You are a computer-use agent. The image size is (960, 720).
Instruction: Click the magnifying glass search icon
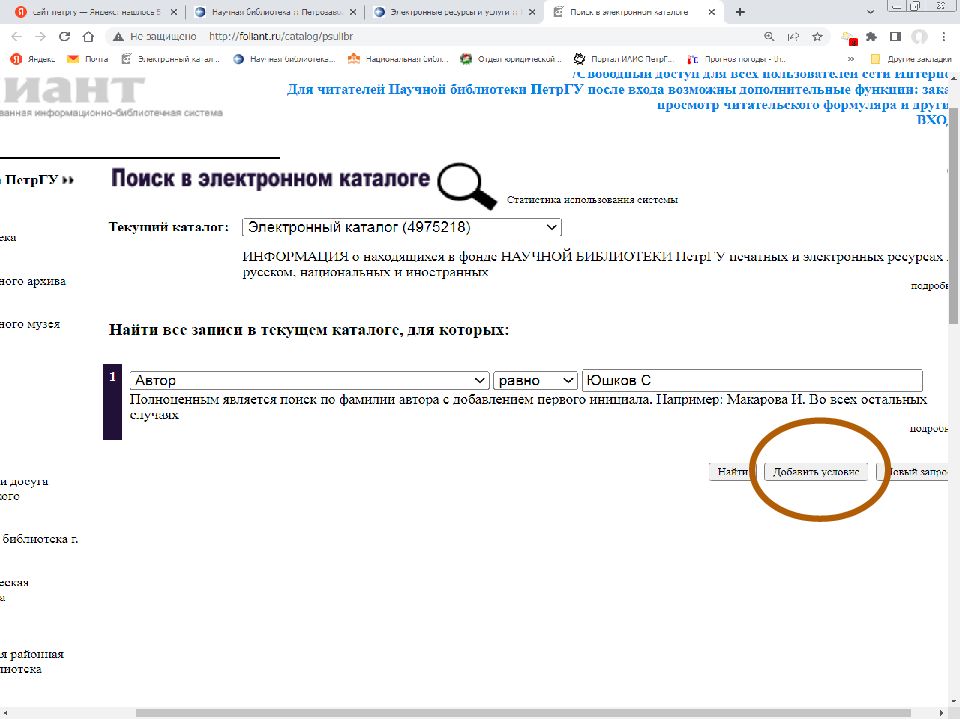(468, 185)
